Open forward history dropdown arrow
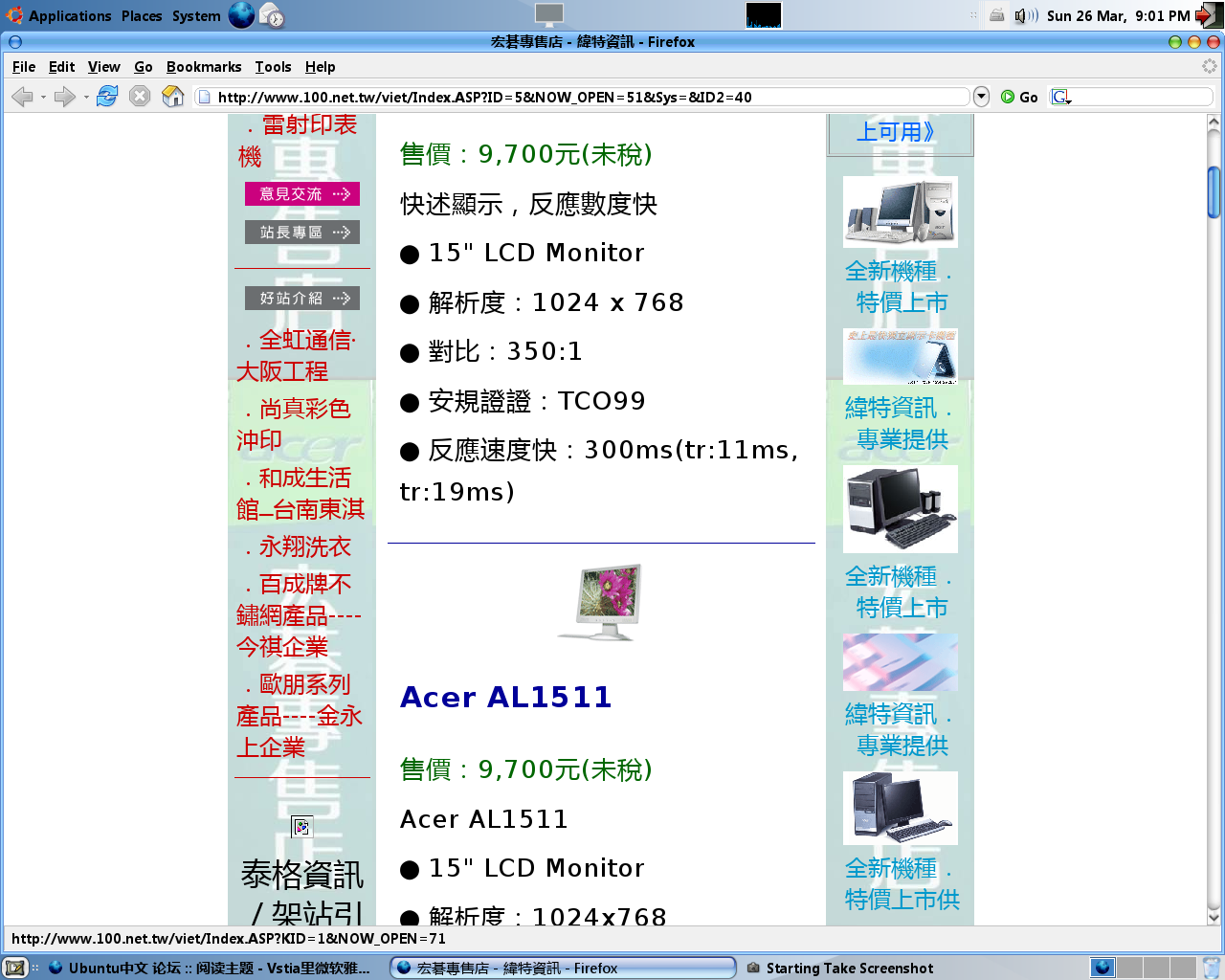The width and height of the screenshot is (1225, 980). (x=86, y=97)
